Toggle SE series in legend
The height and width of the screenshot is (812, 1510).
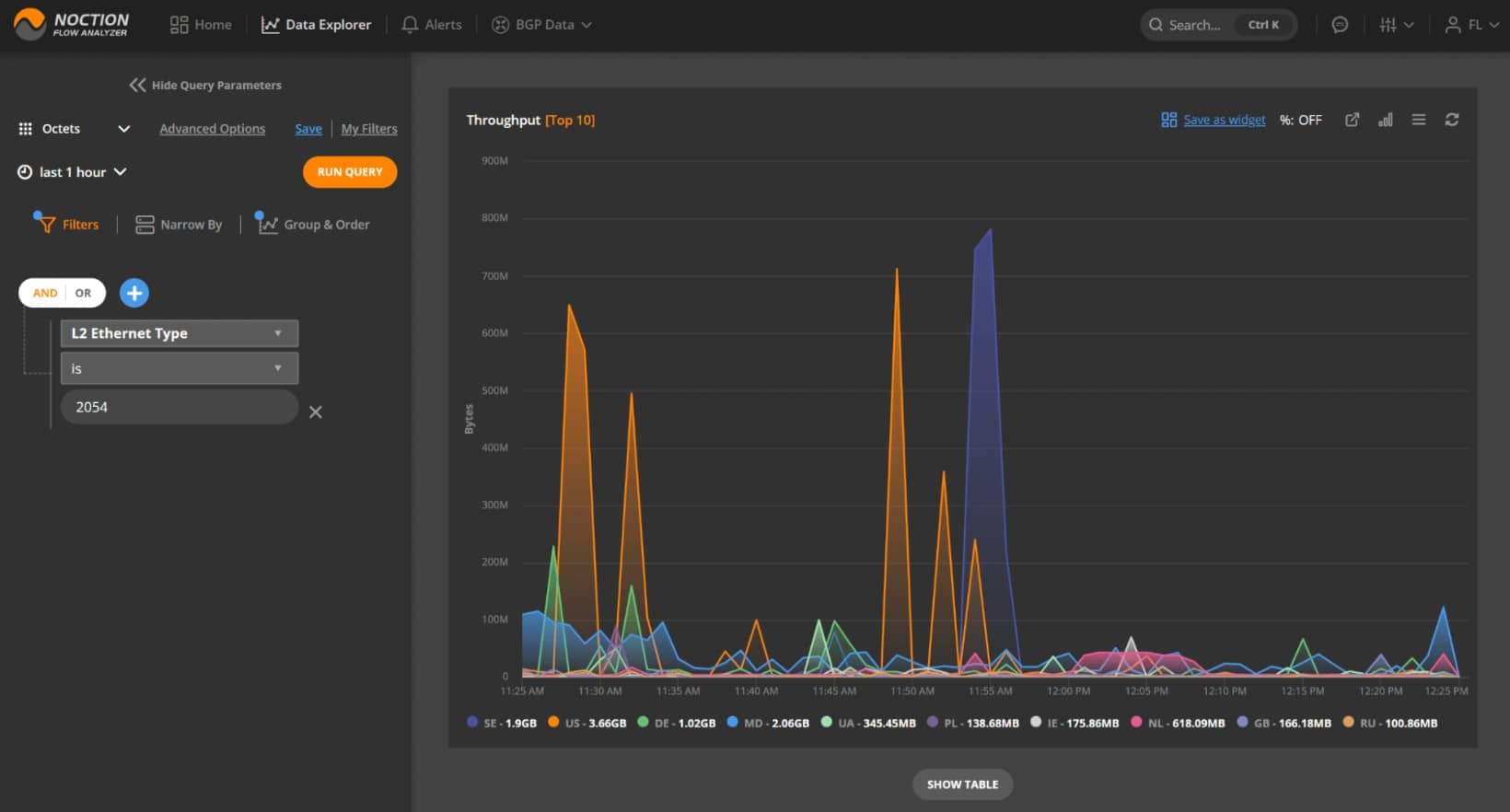(501, 723)
